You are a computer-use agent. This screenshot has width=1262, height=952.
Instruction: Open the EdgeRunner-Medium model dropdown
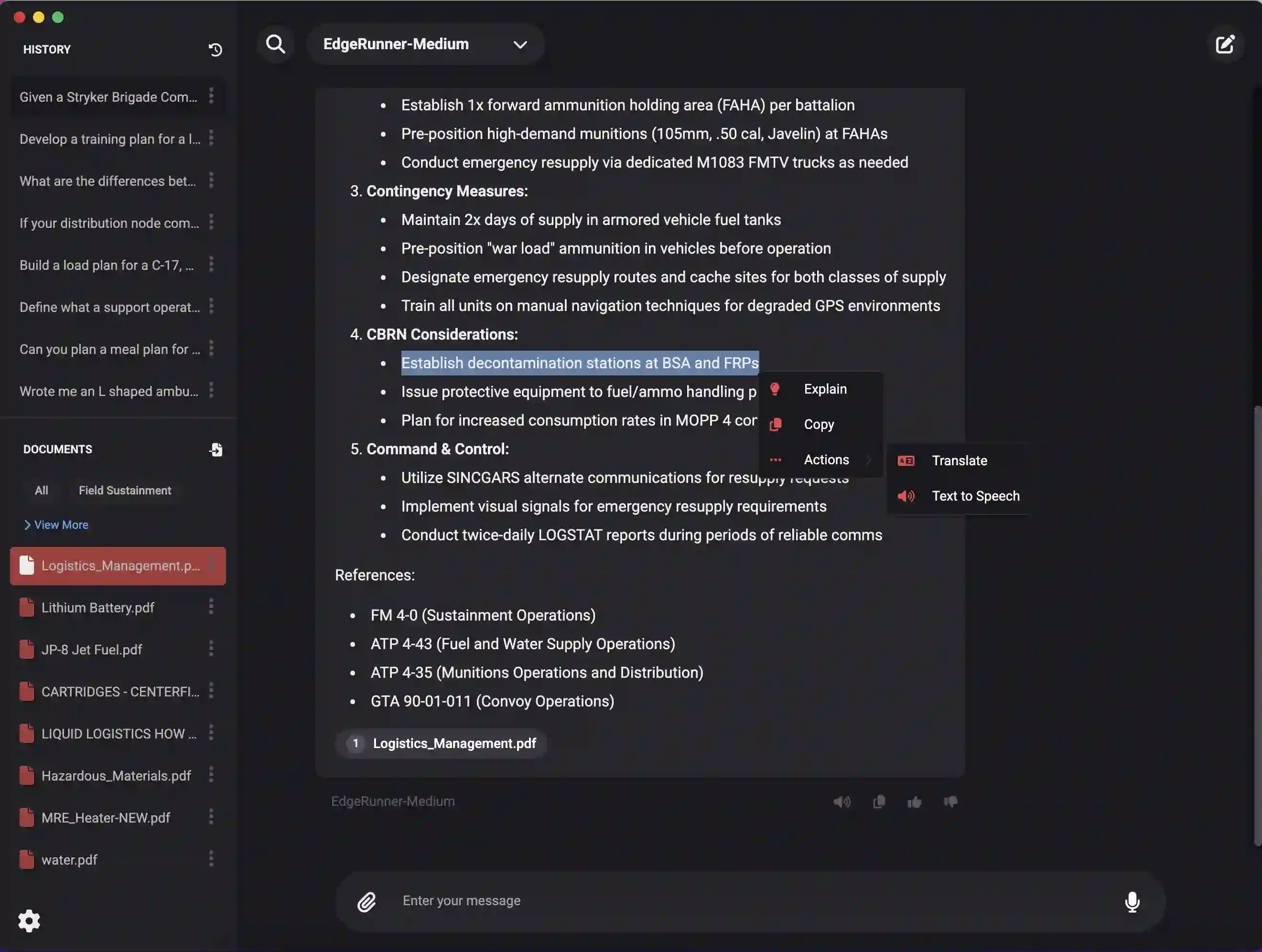coord(425,44)
